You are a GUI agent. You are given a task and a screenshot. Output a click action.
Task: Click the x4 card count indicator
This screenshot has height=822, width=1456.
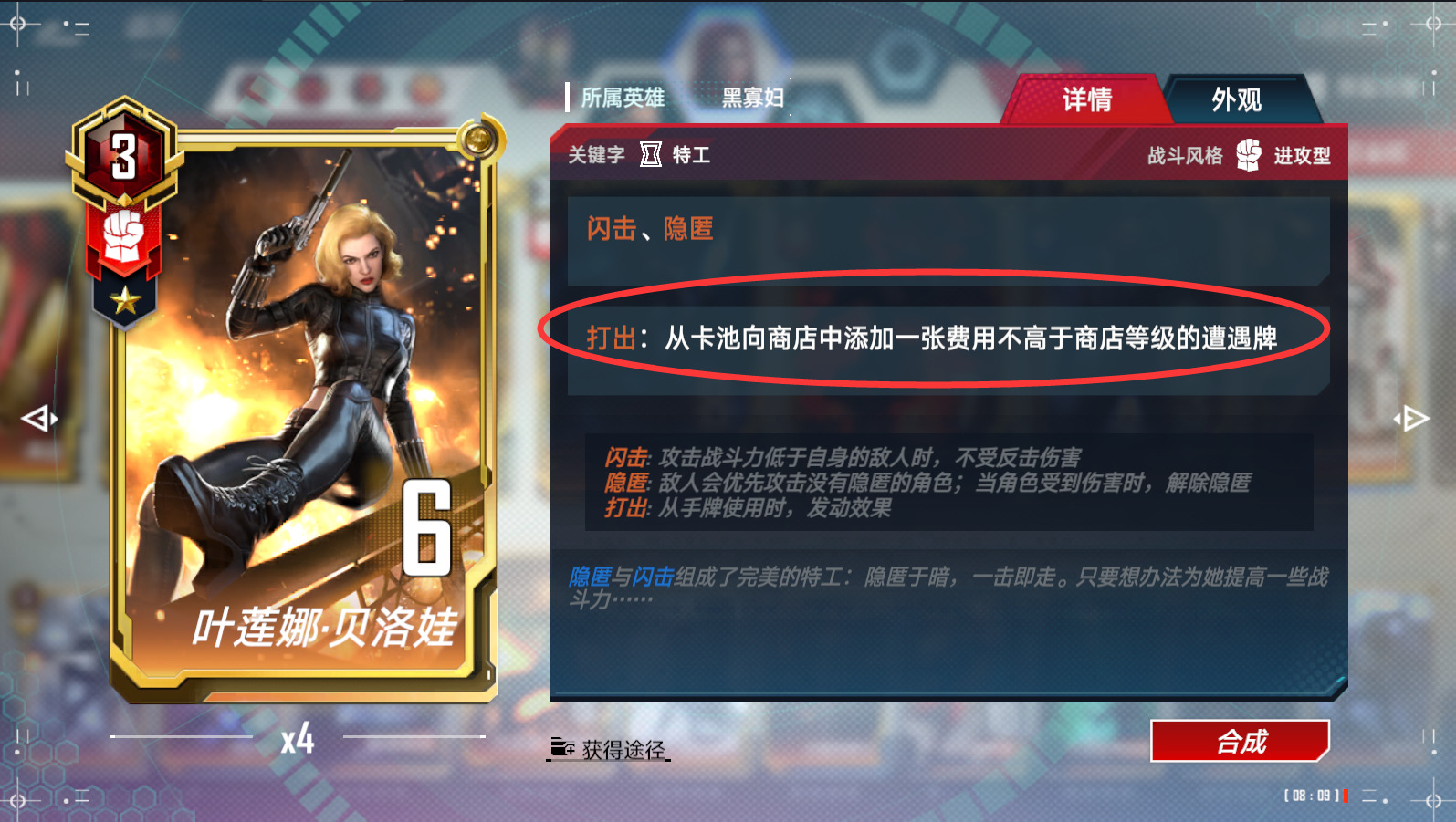tap(298, 738)
